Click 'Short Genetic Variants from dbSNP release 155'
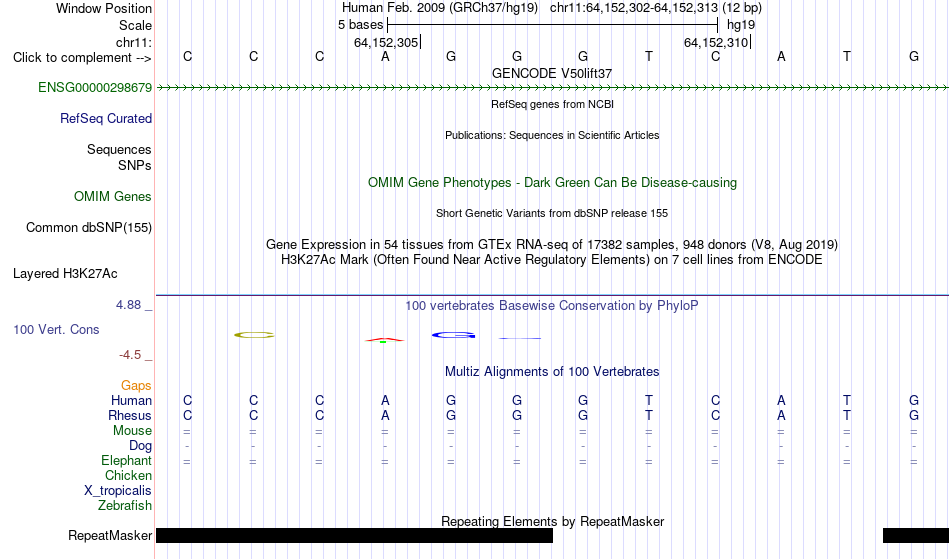 [552, 213]
